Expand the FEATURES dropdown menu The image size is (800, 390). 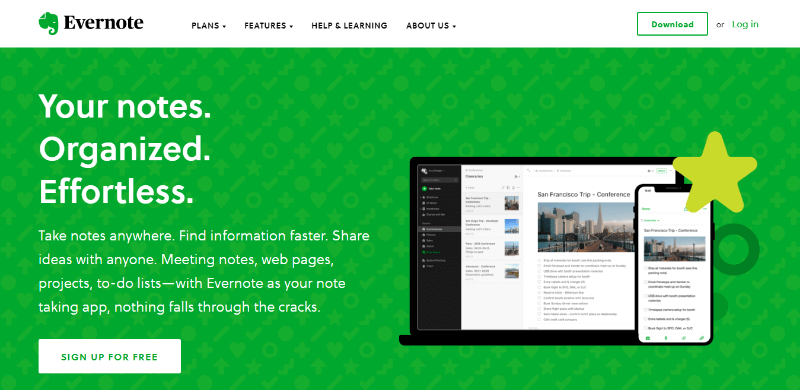click(268, 26)
